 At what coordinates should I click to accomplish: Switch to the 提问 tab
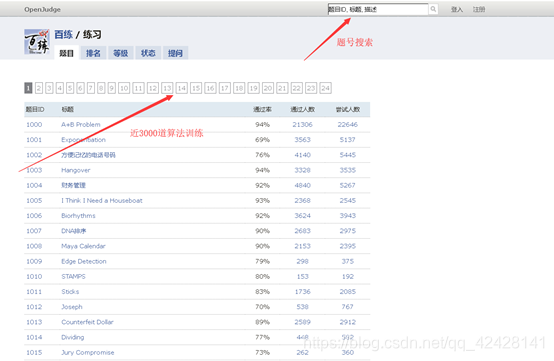click(x=175, y=53)
